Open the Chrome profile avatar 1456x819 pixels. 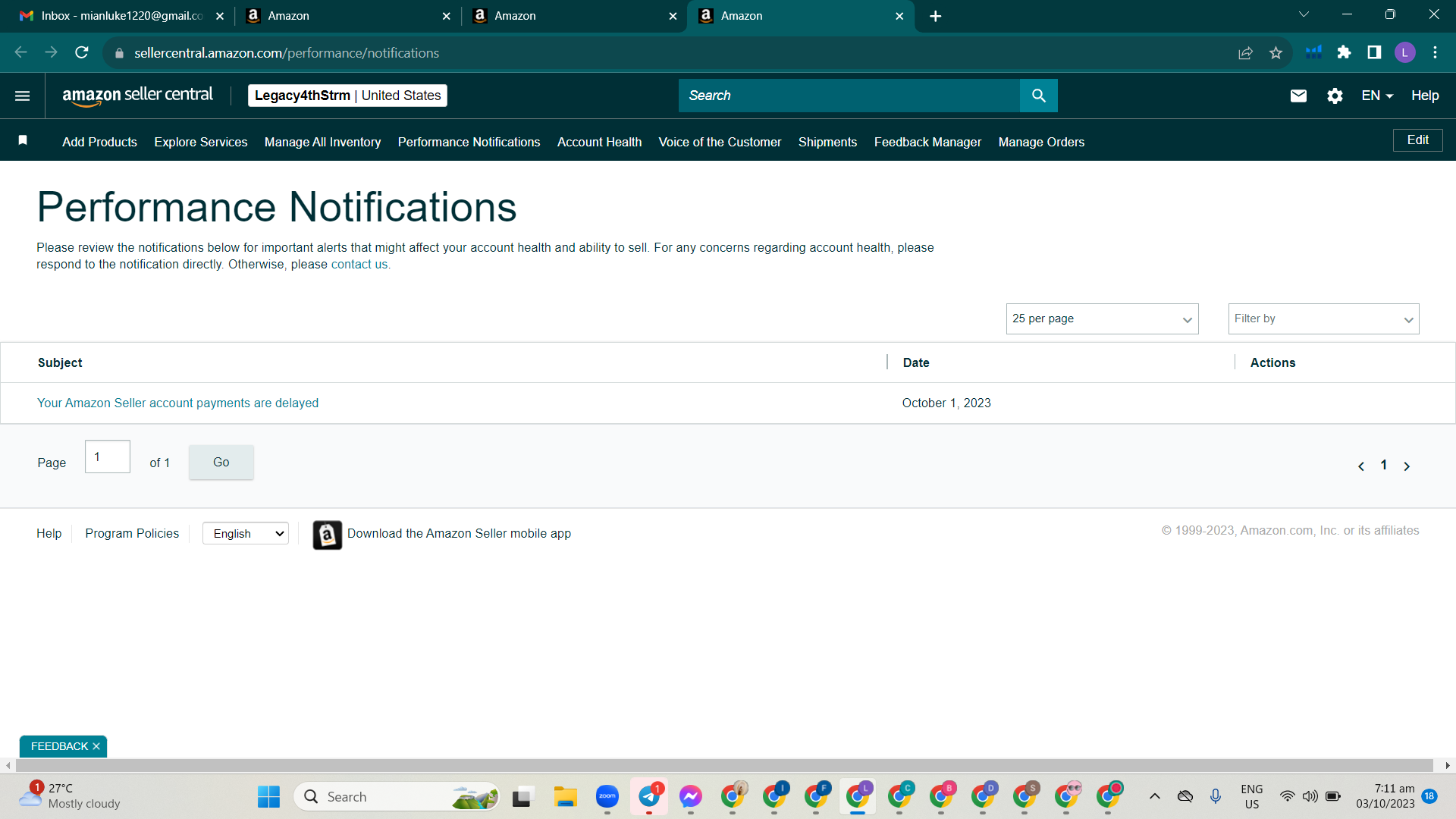pyautogui.click(x=1404, y=52)
